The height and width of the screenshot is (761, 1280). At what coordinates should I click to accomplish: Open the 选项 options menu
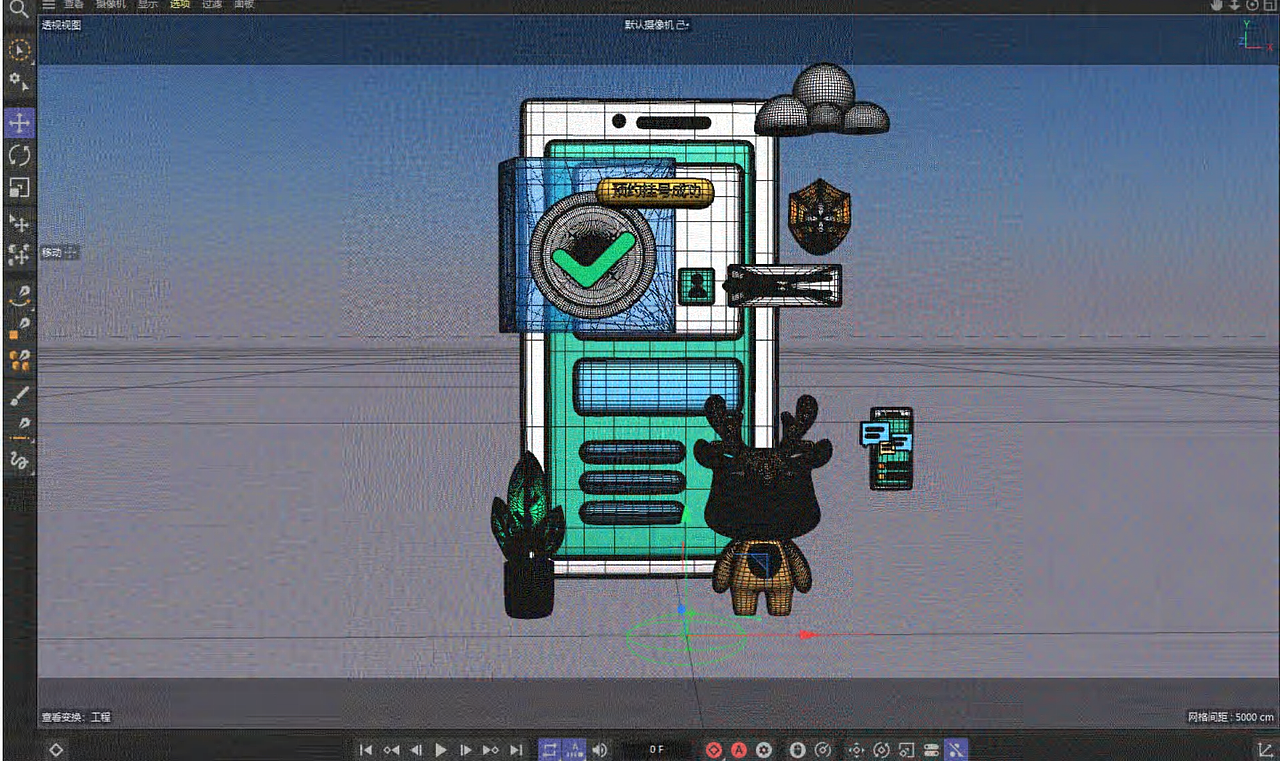coord(179,4)
